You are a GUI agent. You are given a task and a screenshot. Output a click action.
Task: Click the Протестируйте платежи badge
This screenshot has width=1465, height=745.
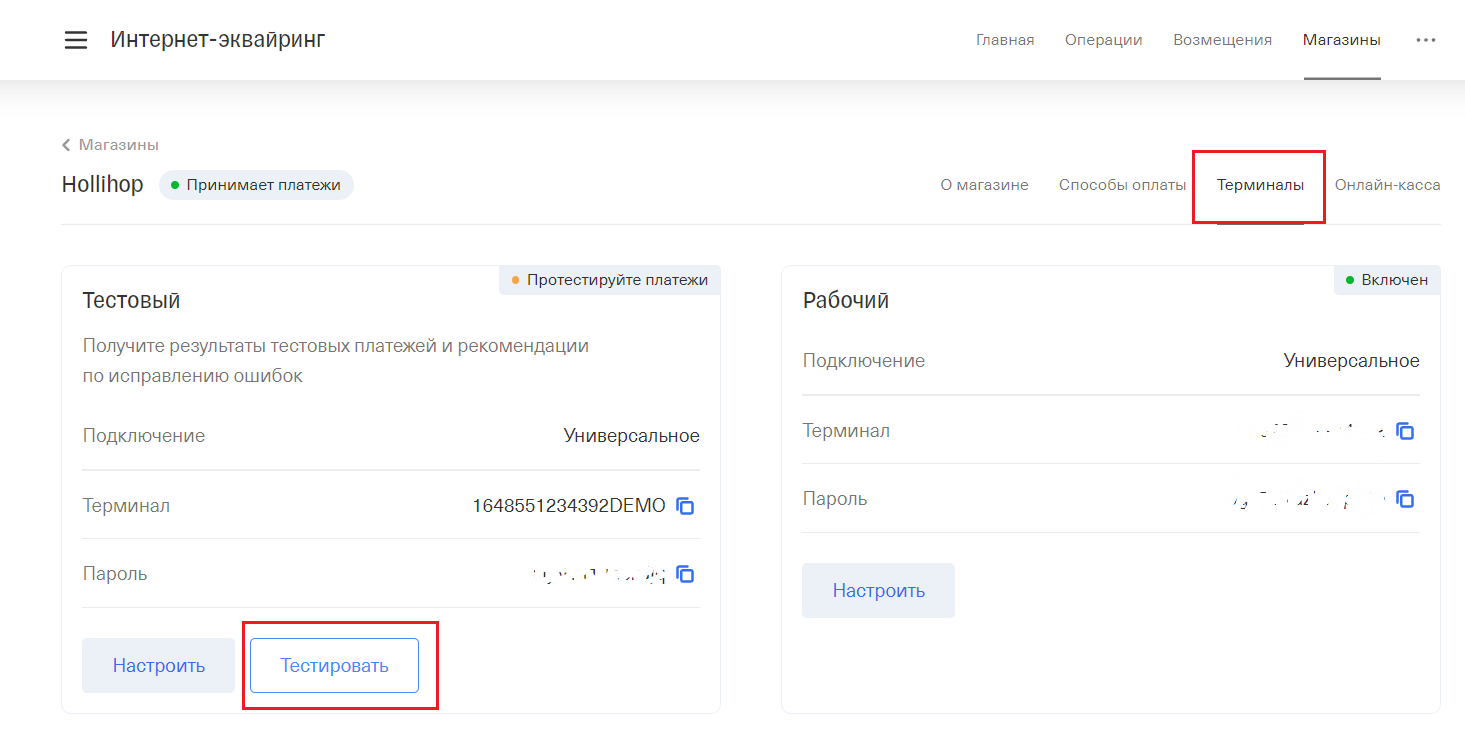click(x=610, y=280)
